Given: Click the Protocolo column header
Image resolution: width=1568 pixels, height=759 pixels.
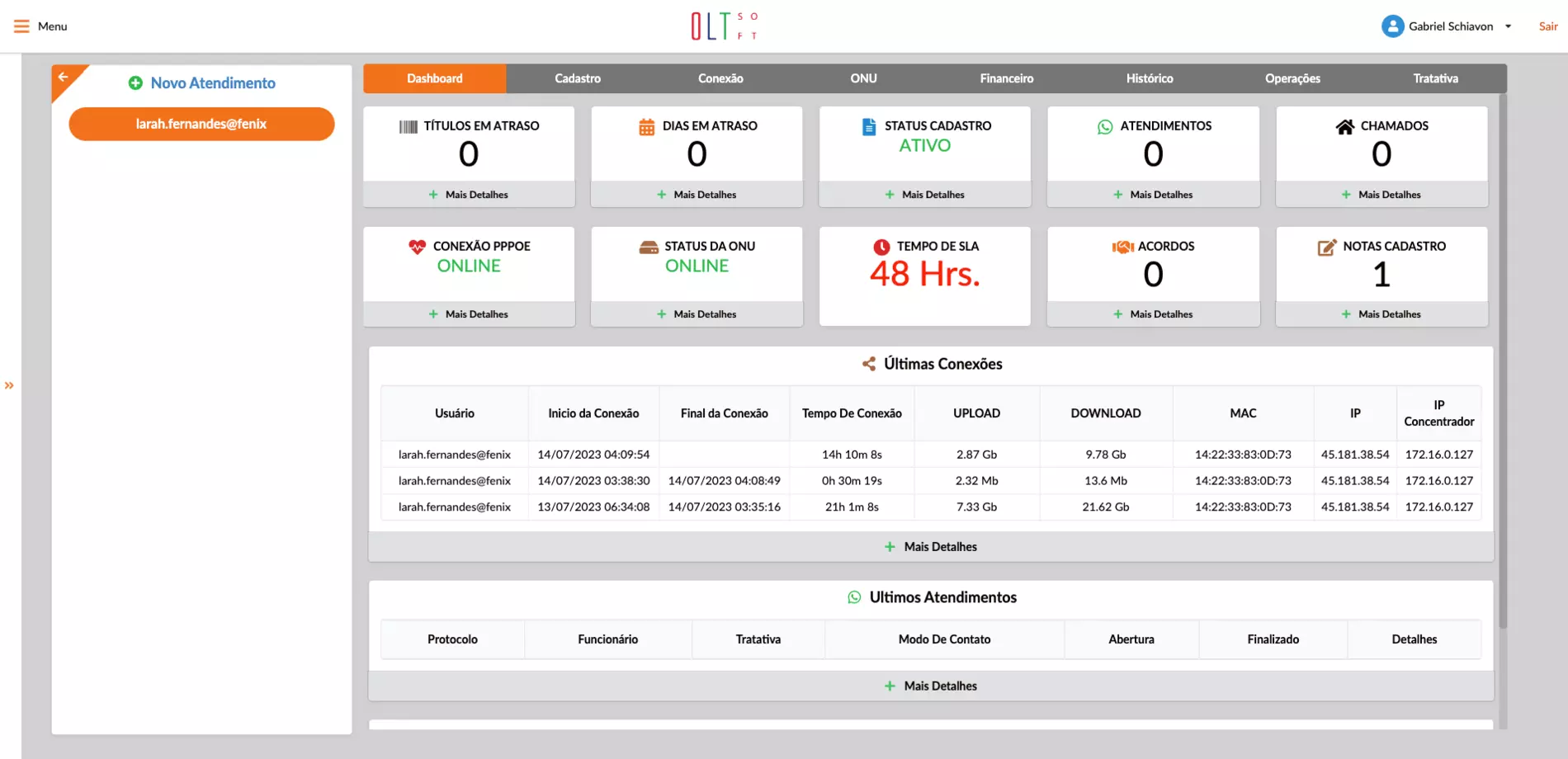Looking at the screenshot, I should [452, 639].
